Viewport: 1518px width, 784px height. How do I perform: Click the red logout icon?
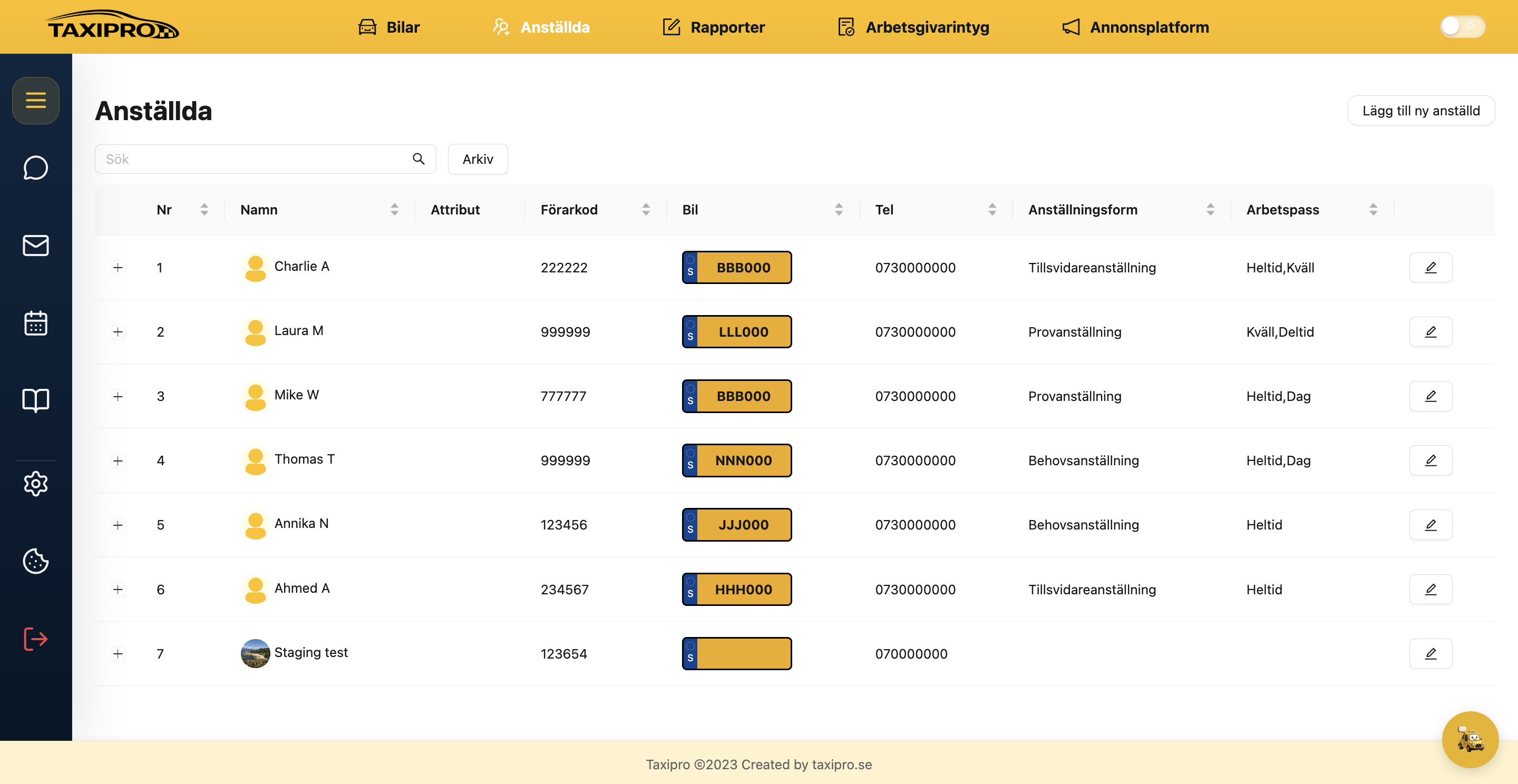click(36, 639)
